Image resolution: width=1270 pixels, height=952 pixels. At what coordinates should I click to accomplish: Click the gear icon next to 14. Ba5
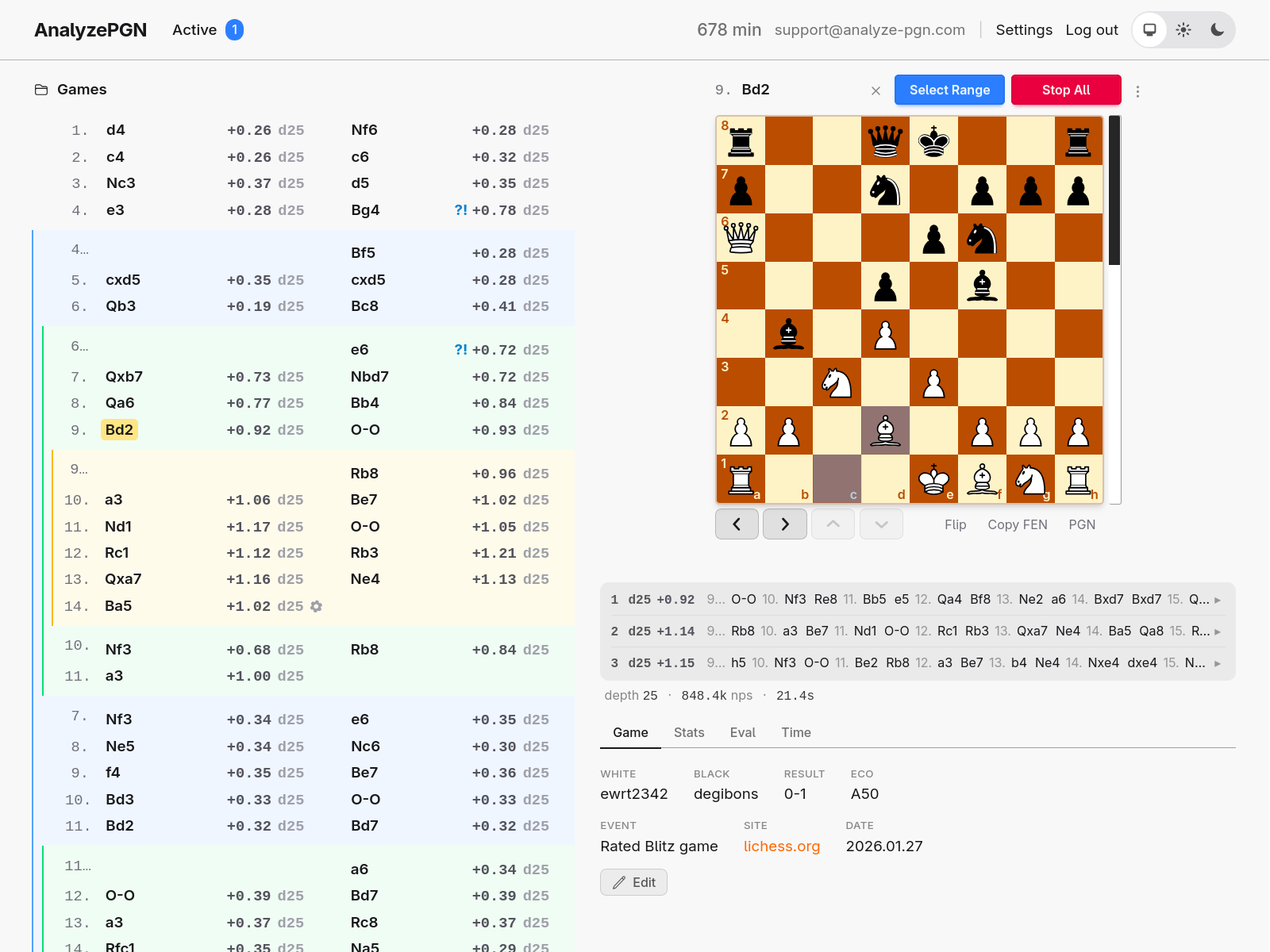(316, 606)
